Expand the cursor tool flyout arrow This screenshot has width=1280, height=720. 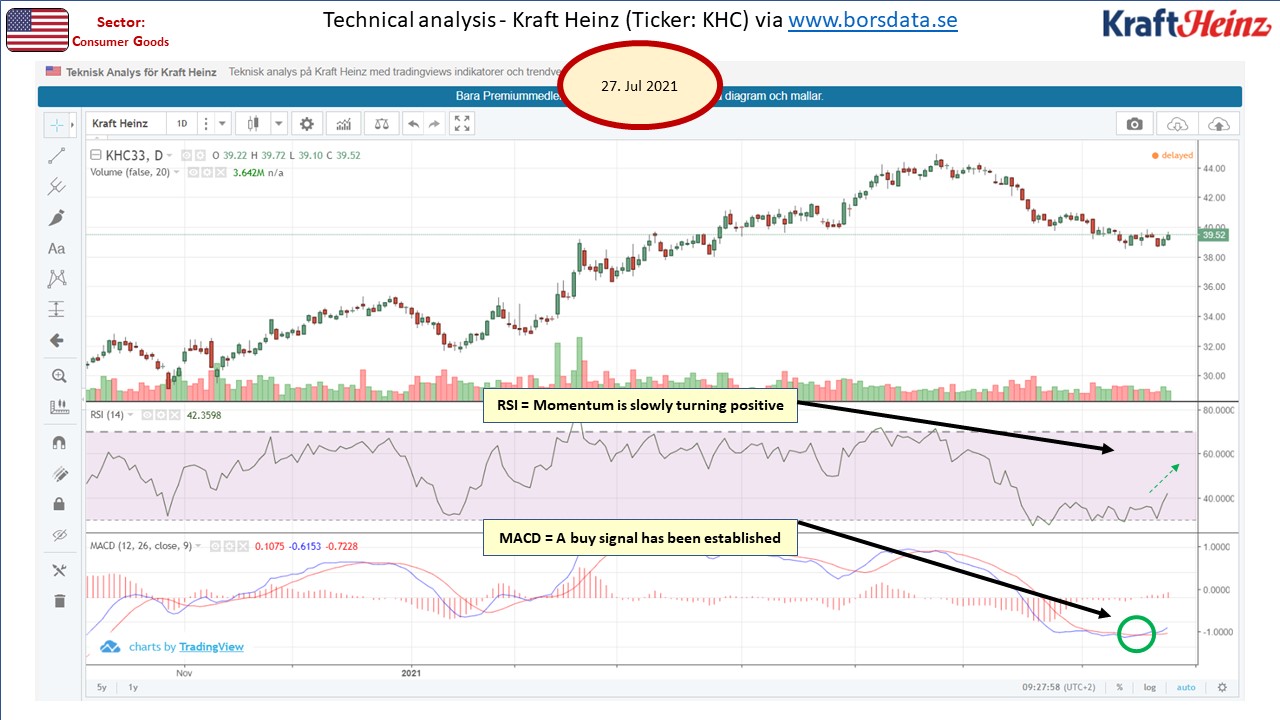pos(74,125)
